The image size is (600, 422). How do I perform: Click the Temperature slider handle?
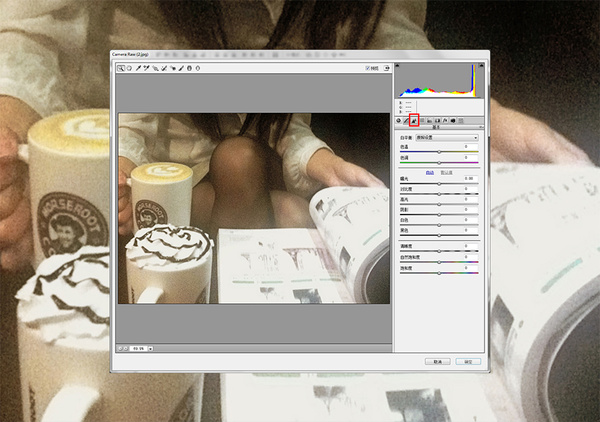tap(439, 152)
